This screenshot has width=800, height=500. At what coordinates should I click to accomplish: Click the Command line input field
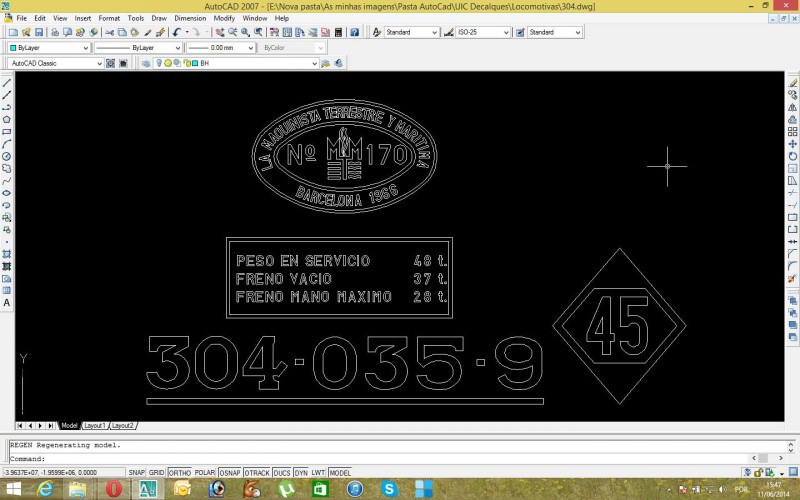coord(380,458)
